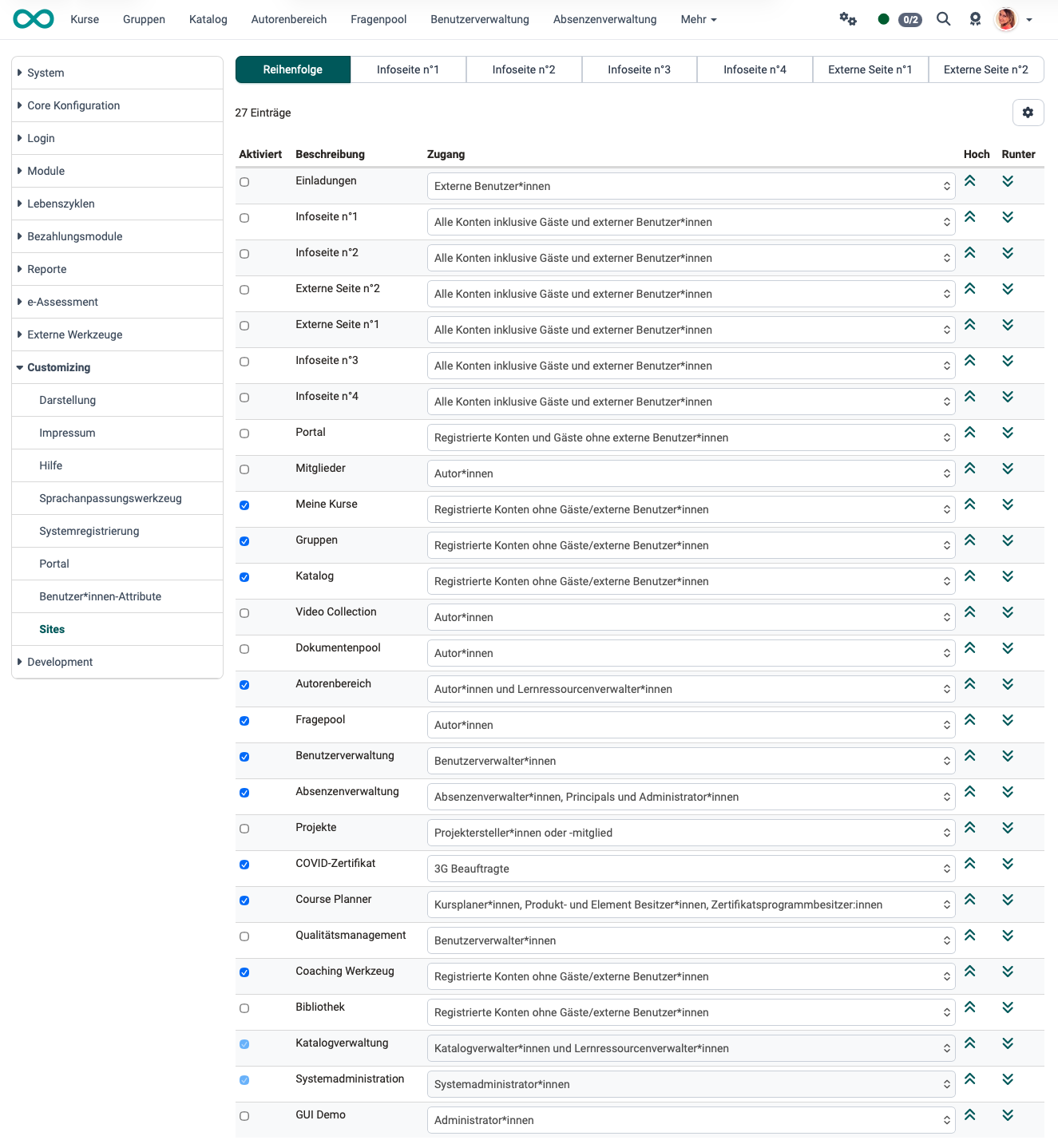This screenshot has width=1058, height=1148.
Task: Enable the Portal site checkbox
Action: pyautogui.click(x=244, y=433)
